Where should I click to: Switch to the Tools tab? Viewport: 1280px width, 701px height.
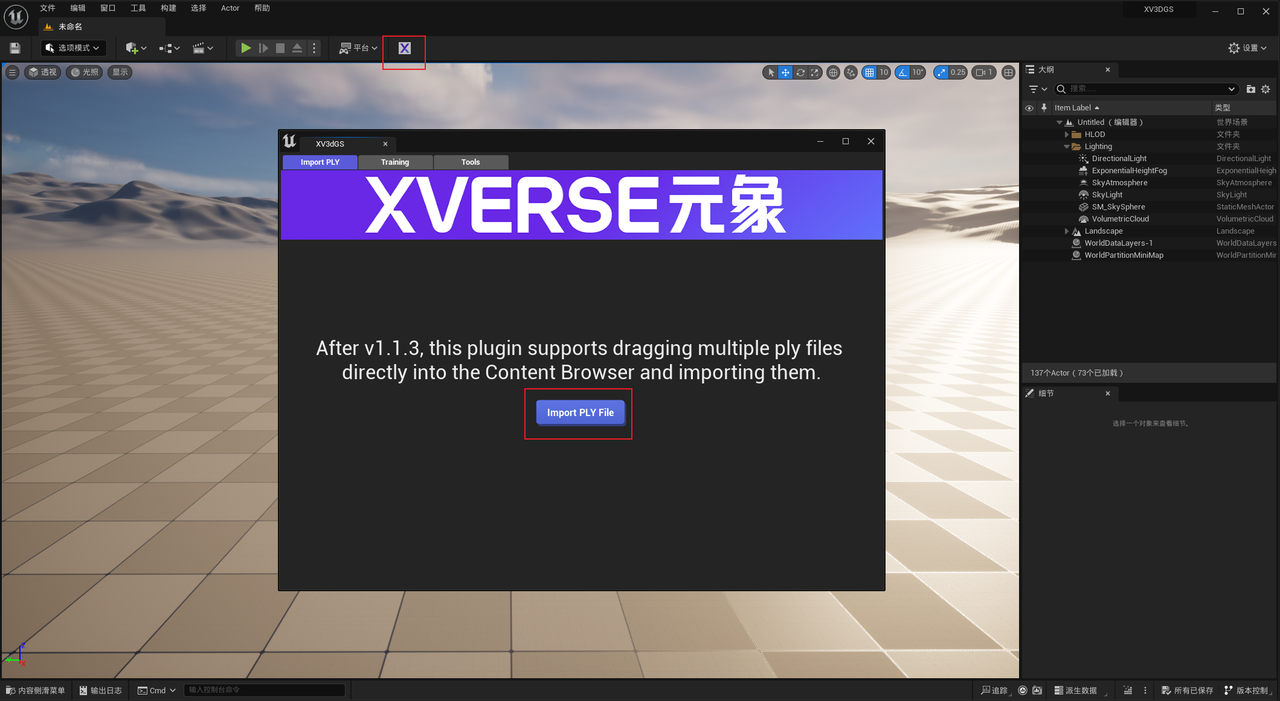[x=471, y=162]
